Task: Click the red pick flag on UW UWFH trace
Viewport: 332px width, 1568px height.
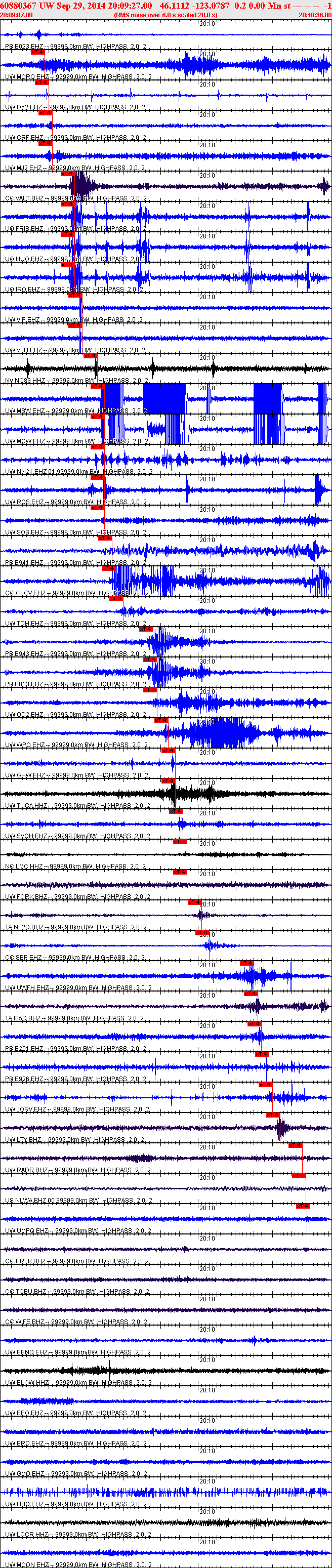Action: point(246,963)
